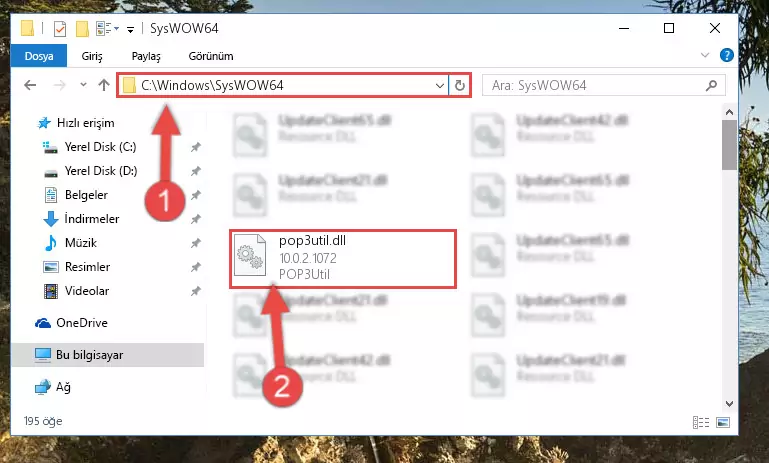
Task: Click the search magnifier icon
Action: [711, 85]
